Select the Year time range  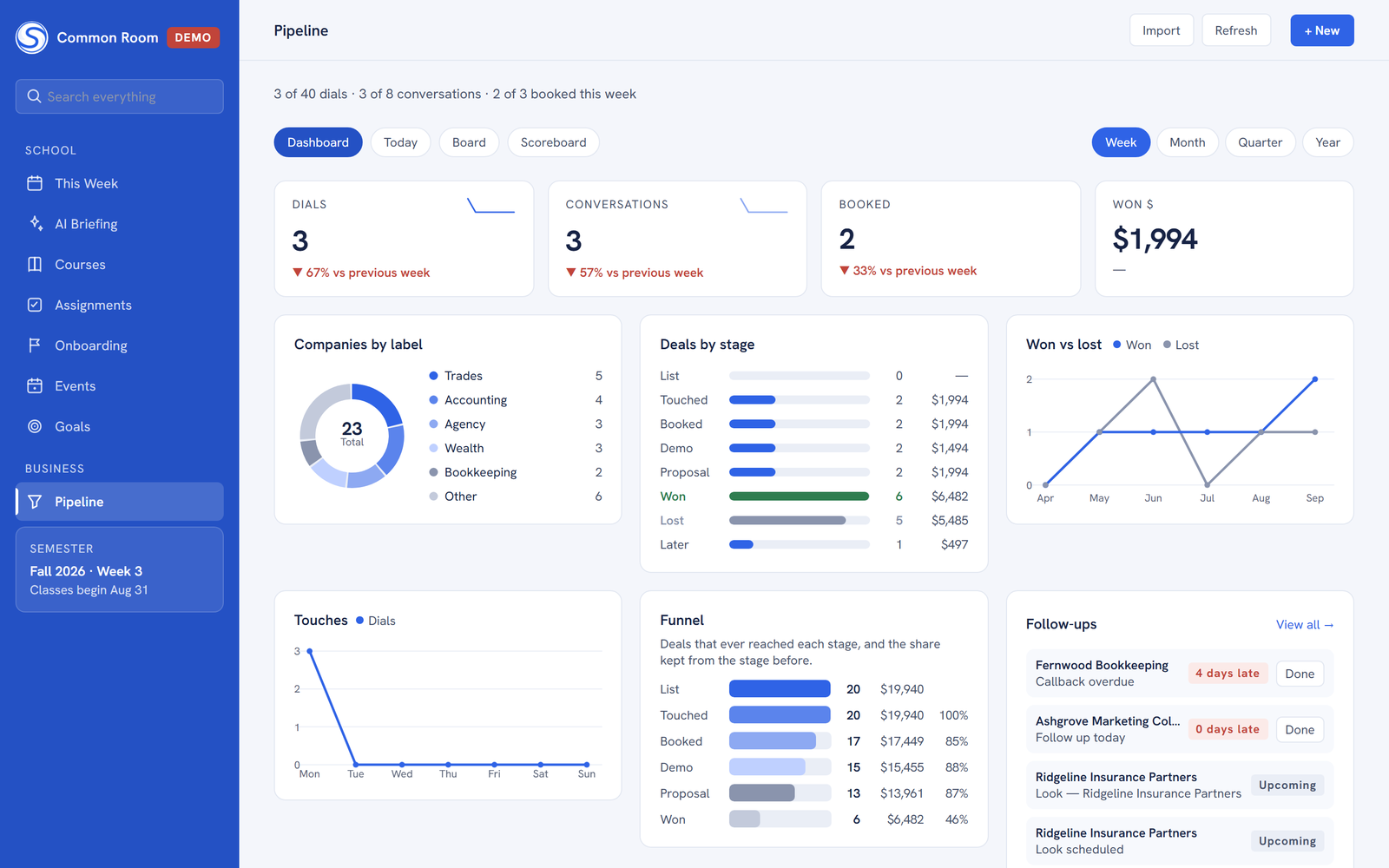pos(1327,142)
